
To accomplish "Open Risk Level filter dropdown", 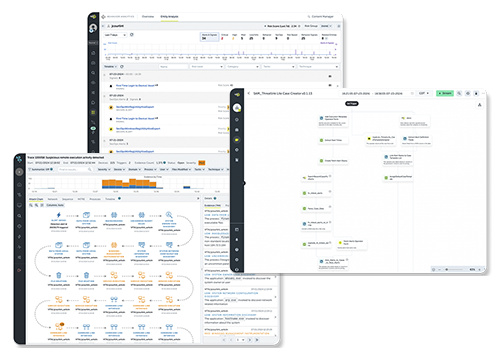I will coord(207,67).
